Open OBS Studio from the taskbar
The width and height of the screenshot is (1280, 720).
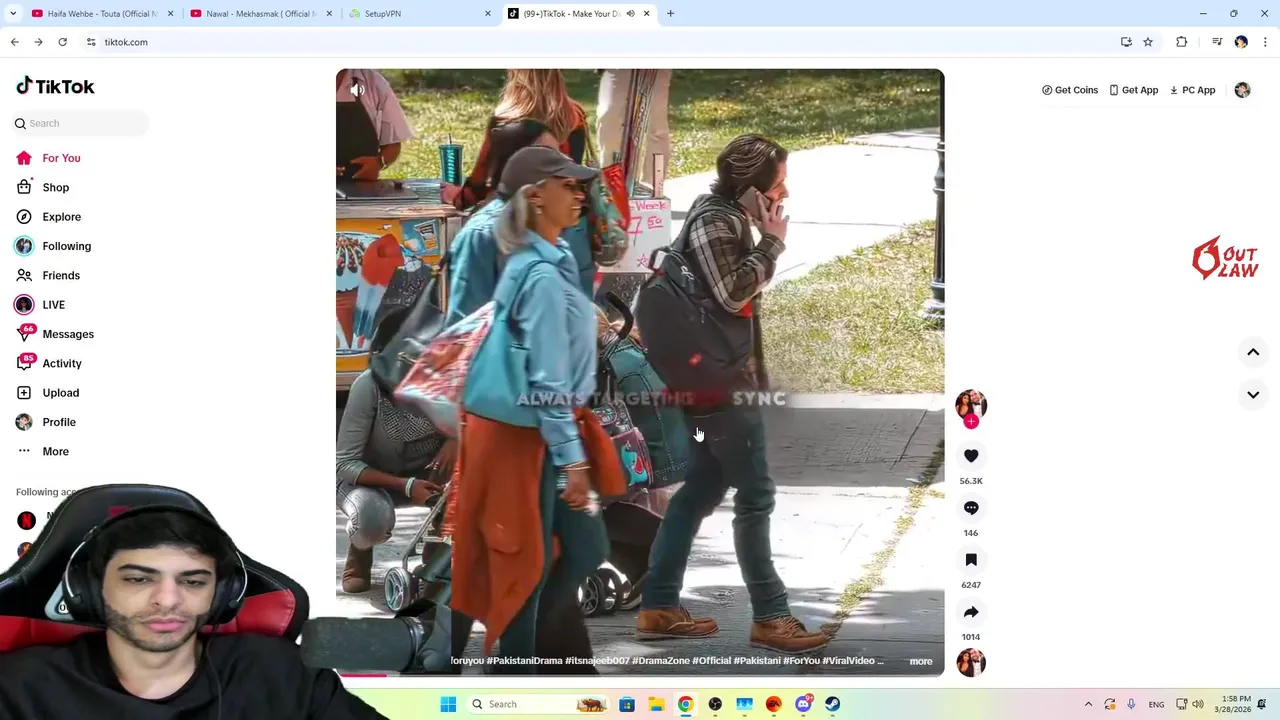[715, 704]
